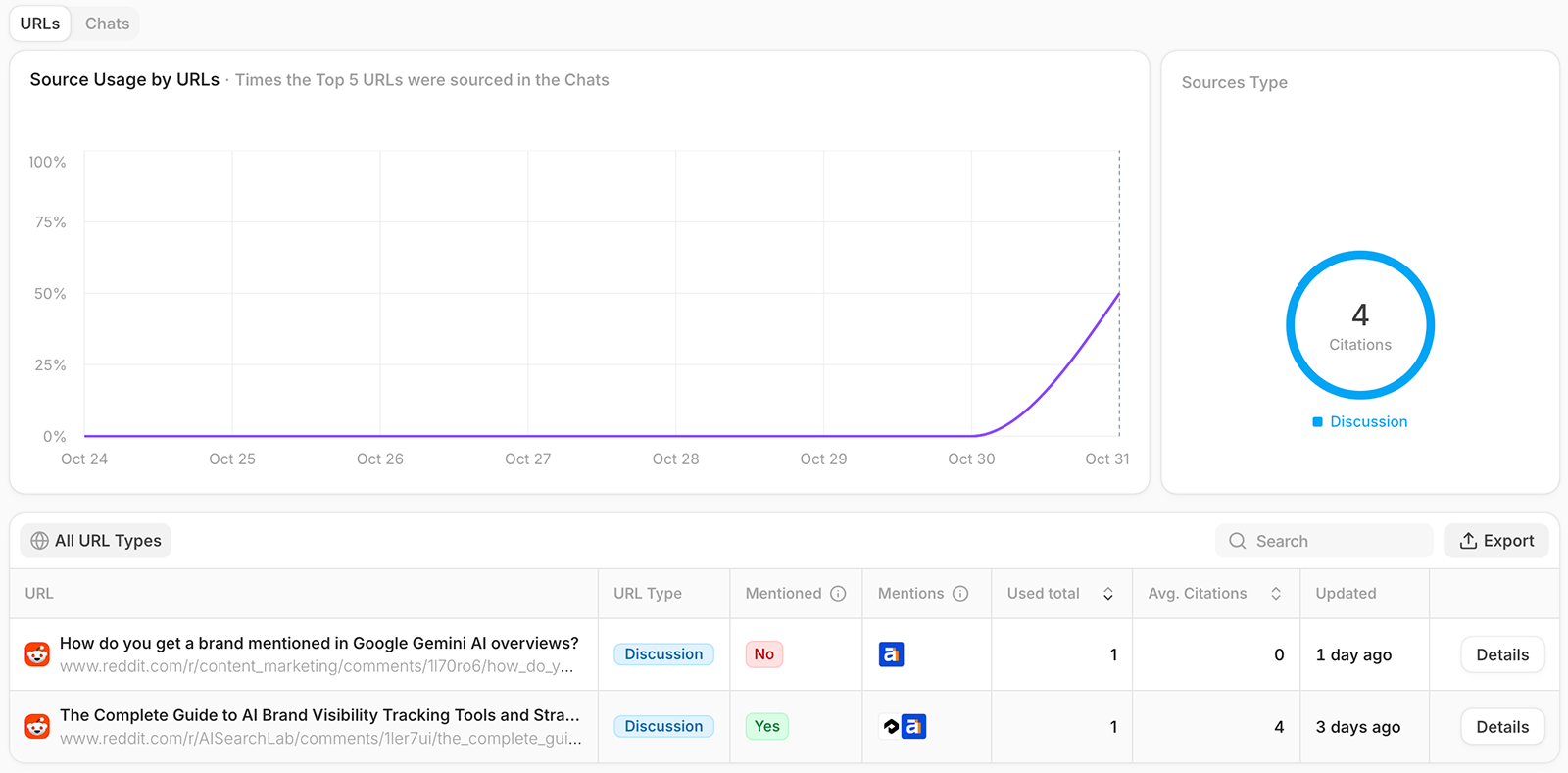This screenshot has width=1568, height=773.
Task: Sort by Used total column arrows
Action: pyautogui.click(x=1108, y=594)
